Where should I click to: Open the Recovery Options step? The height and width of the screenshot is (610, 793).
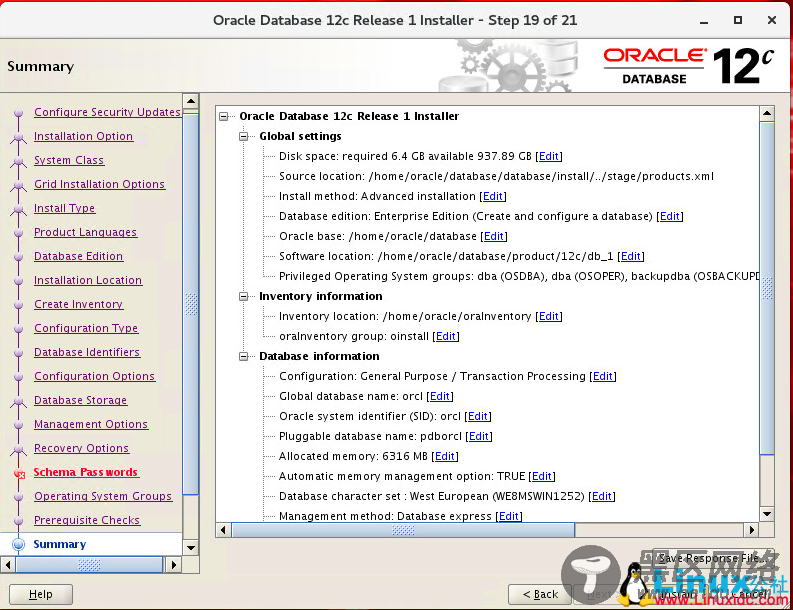(81, 448)
